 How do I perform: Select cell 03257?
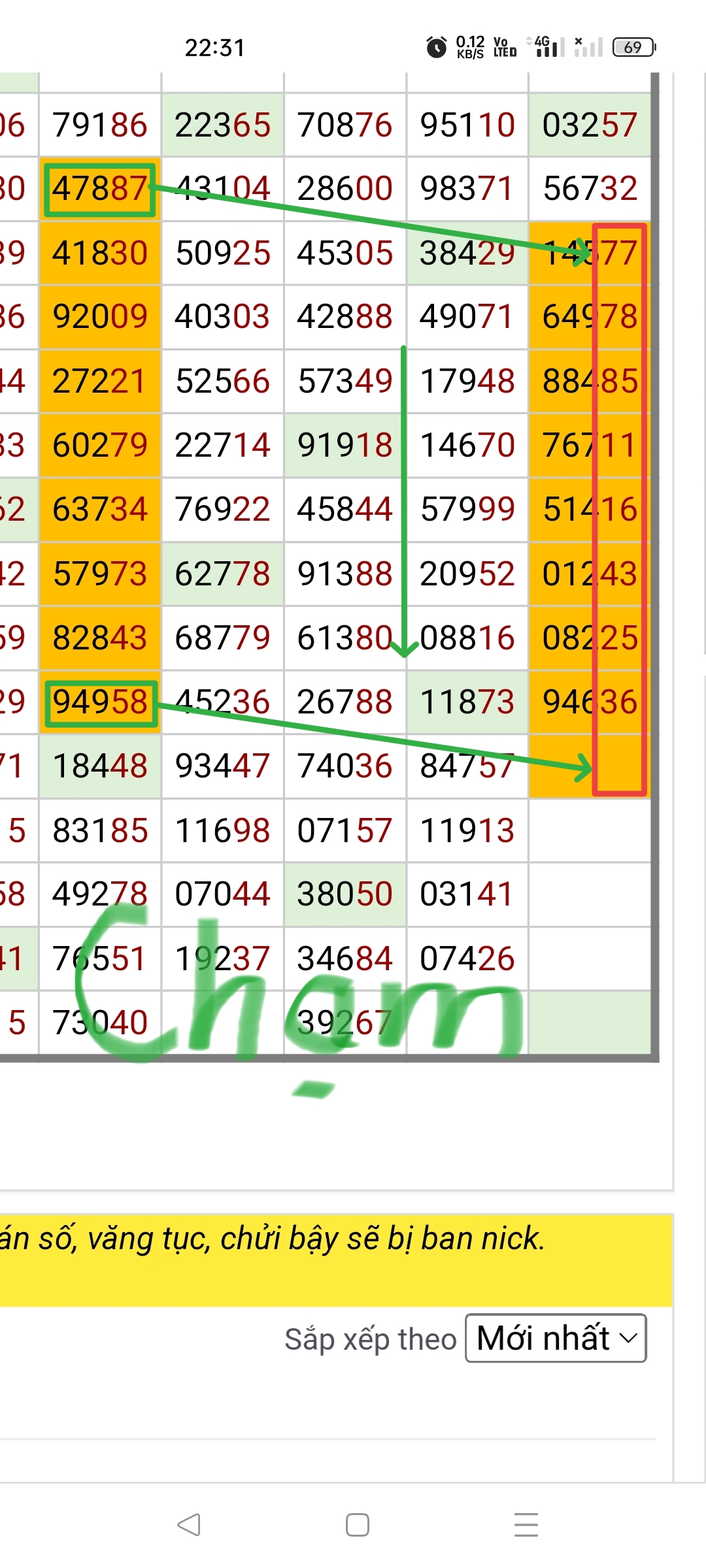coord(590,125)
